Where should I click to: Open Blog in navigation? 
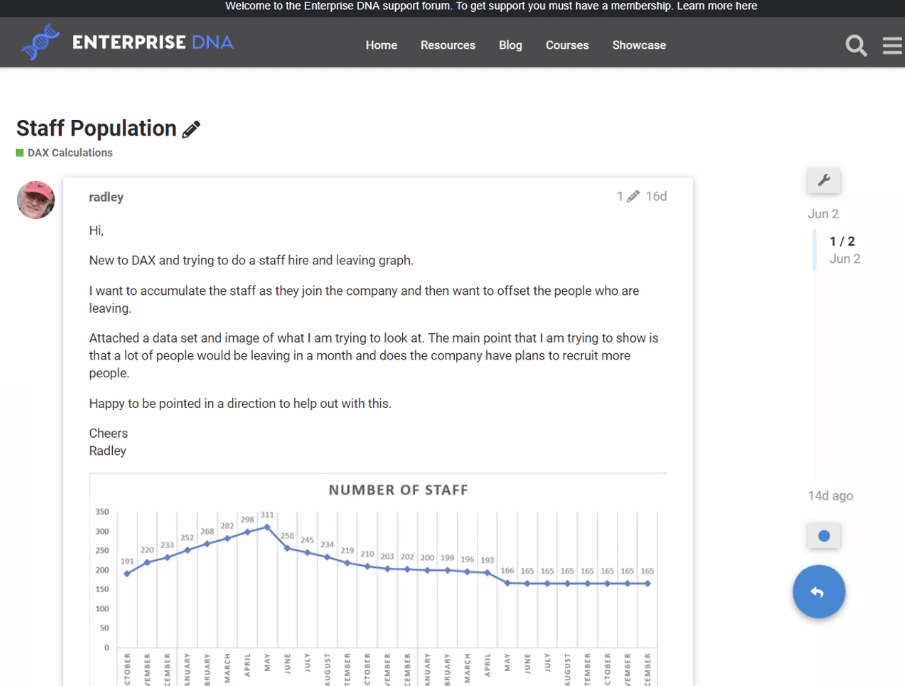(510, 45)
